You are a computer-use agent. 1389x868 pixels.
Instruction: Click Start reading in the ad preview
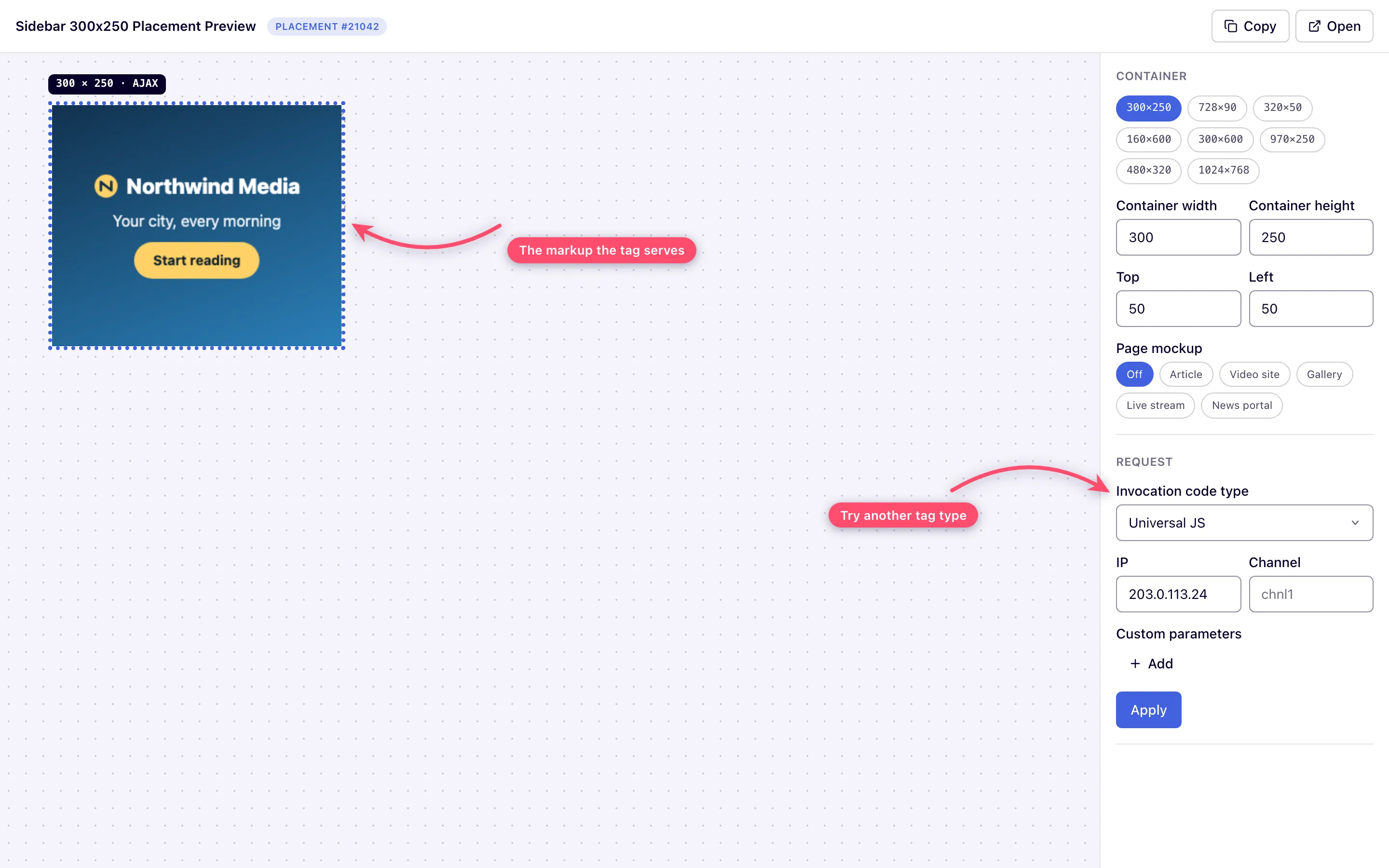[x=196, y=260]
